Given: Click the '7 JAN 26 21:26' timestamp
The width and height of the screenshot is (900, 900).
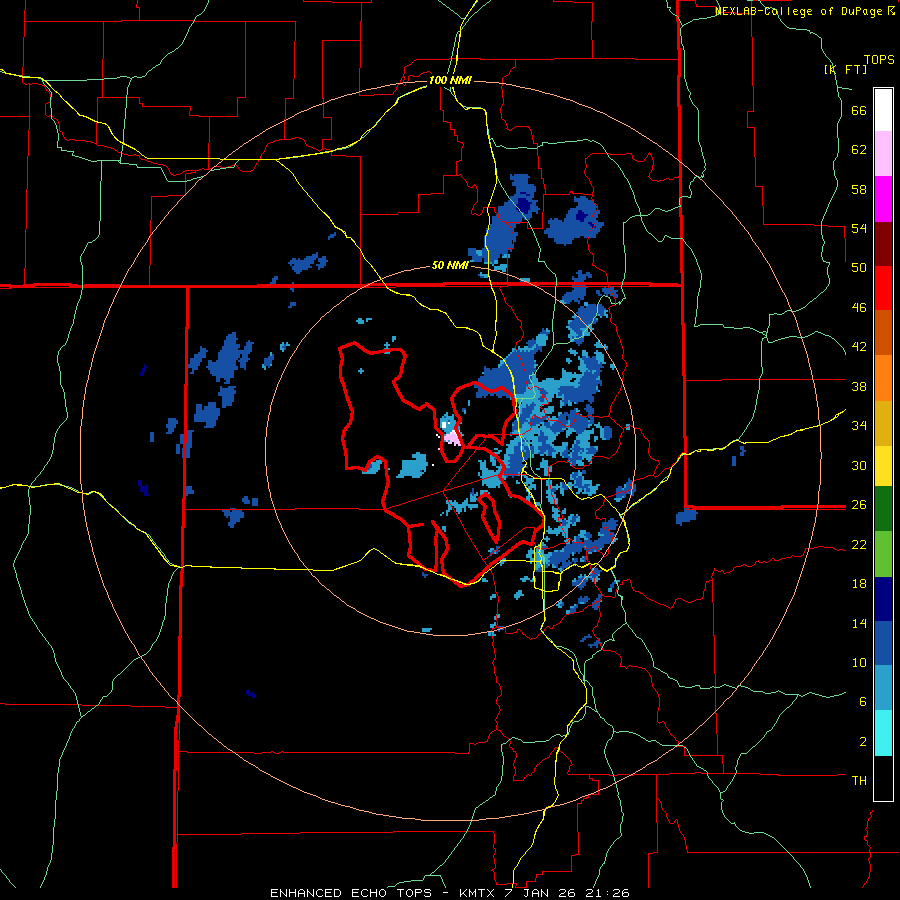Looking at the screenshot, I should pyautogui.click(x=567, y=893).
